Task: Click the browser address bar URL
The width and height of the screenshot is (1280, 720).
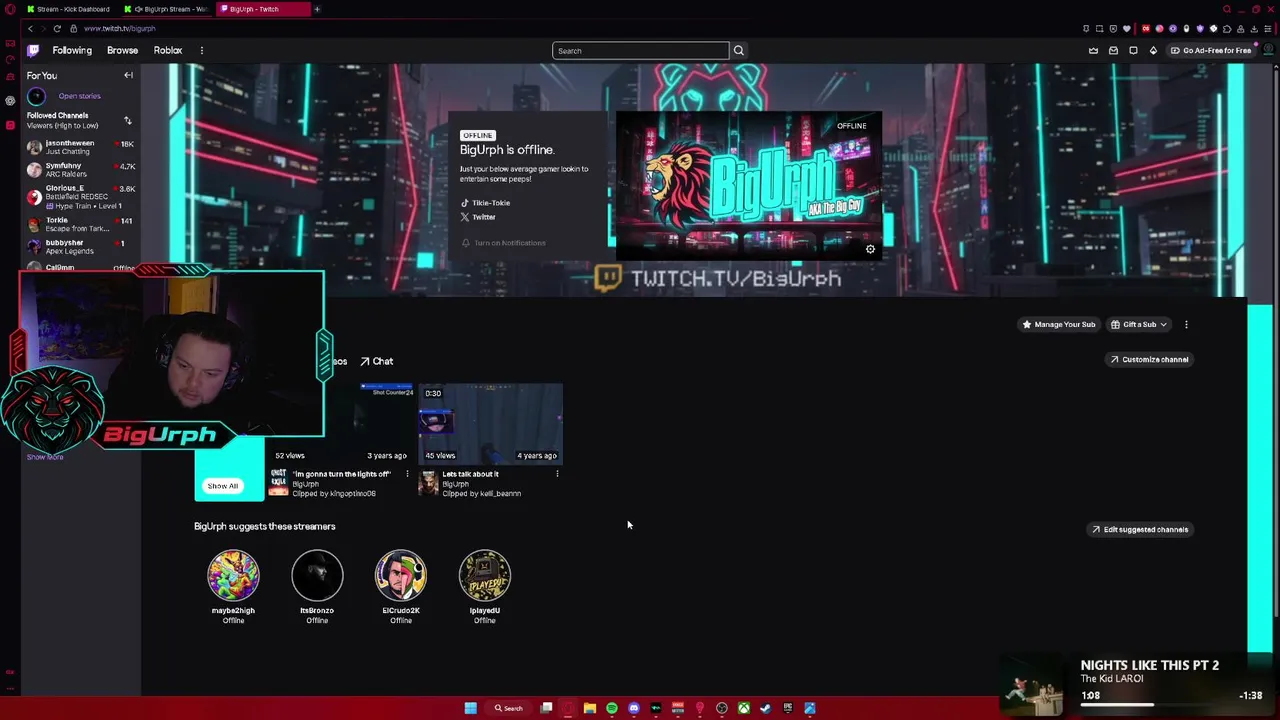Action: (120, 28)
